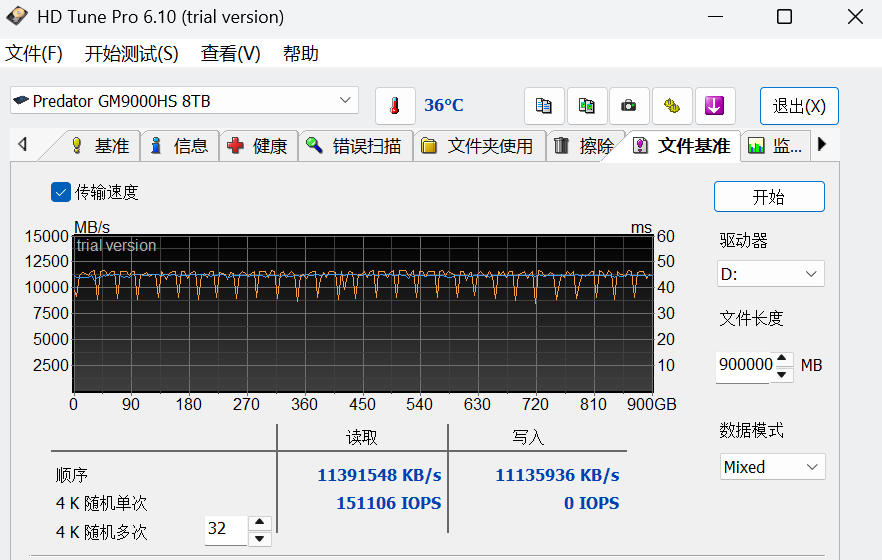Click the queue depth field showing 32

click(x=226, y=530)
